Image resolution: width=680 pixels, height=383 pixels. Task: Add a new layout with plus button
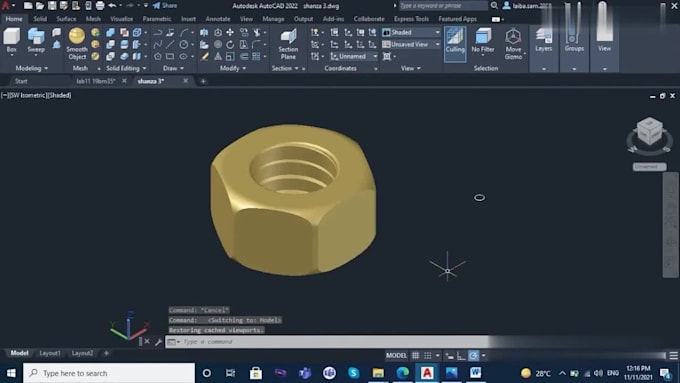tap(106, 353)
